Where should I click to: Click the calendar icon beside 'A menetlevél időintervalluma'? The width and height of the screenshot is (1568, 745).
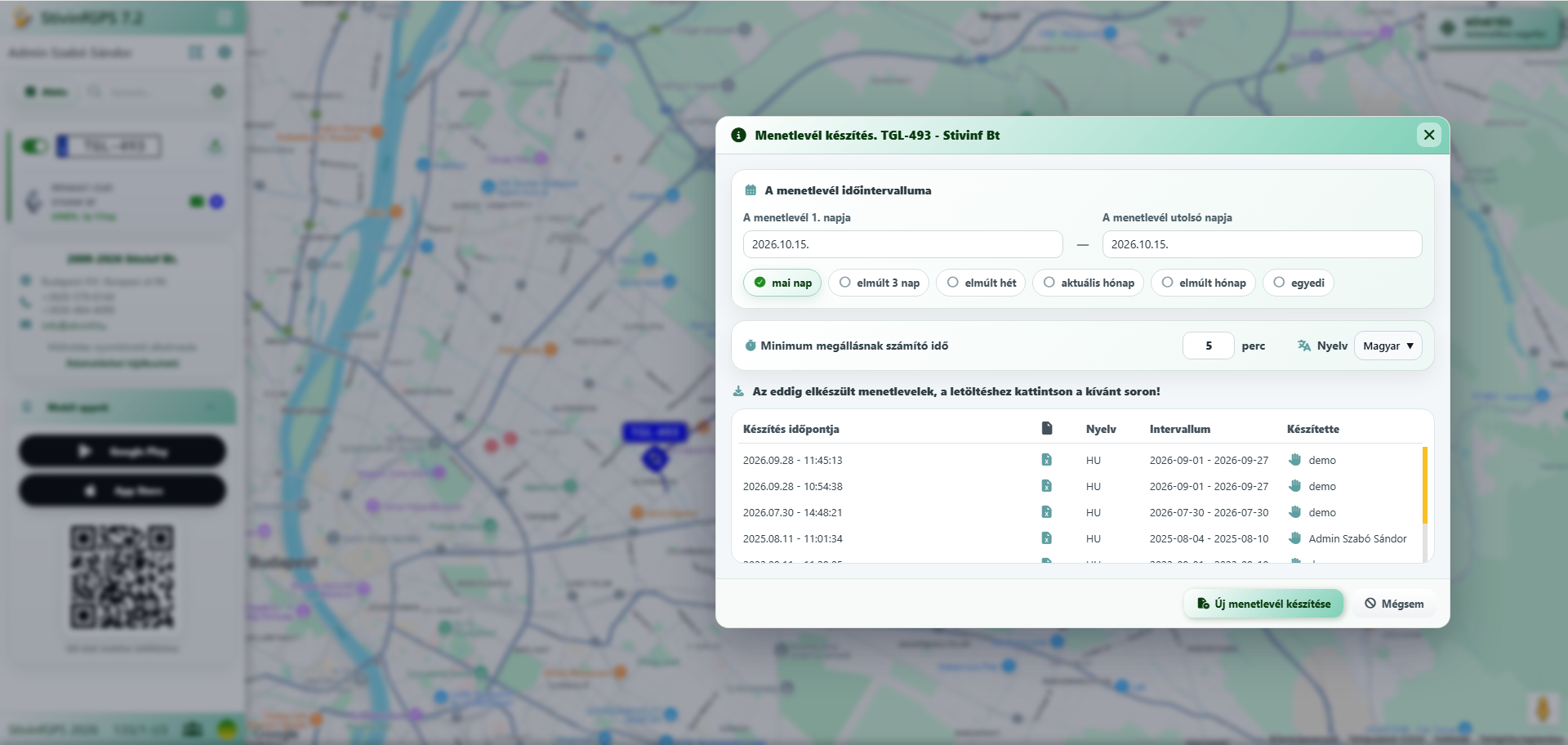point(751,190)
